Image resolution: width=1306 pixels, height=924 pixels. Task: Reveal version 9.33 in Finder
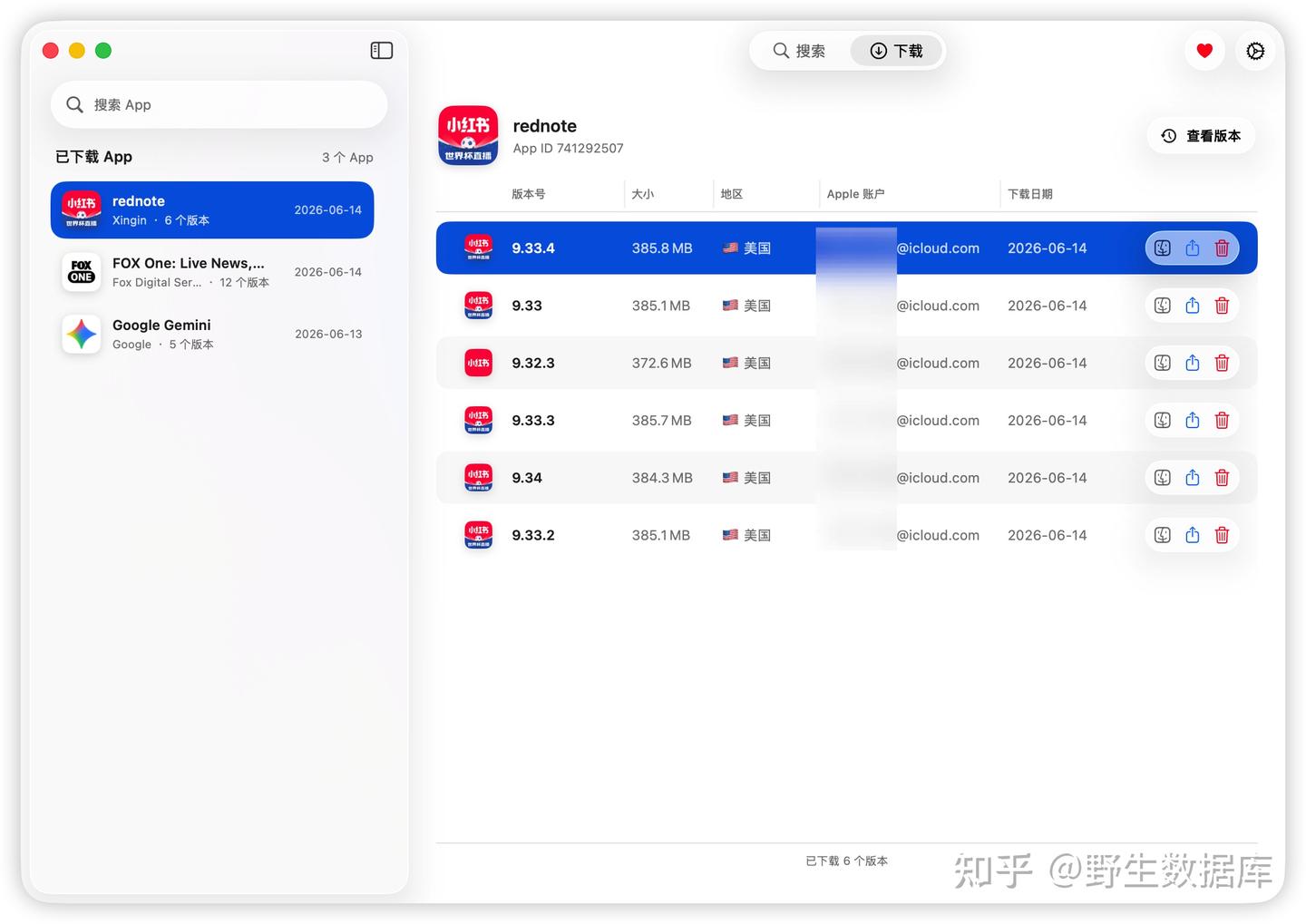point(1163,306)
